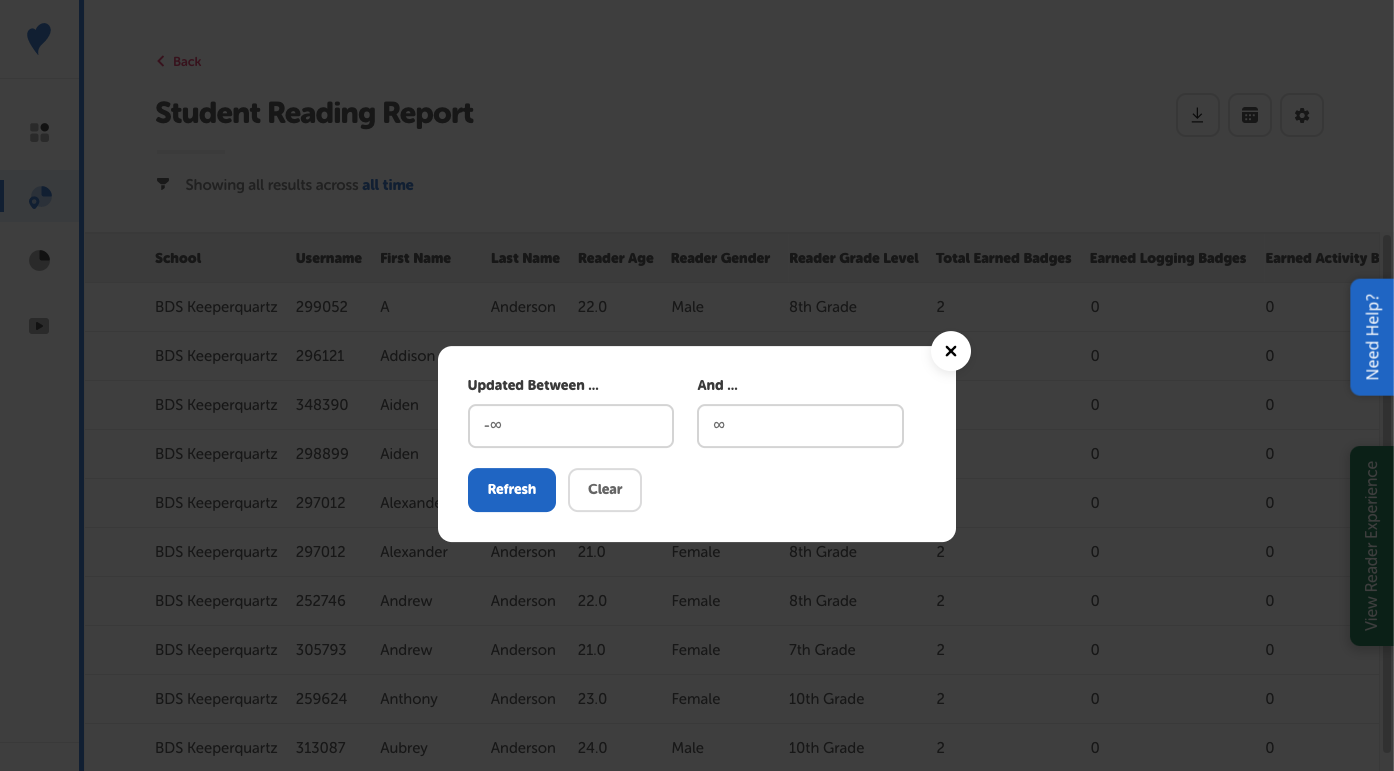Click the filter funnel icon
Image resolution: width=1394 pixels, height=771 pixels.
pos(162,184)
